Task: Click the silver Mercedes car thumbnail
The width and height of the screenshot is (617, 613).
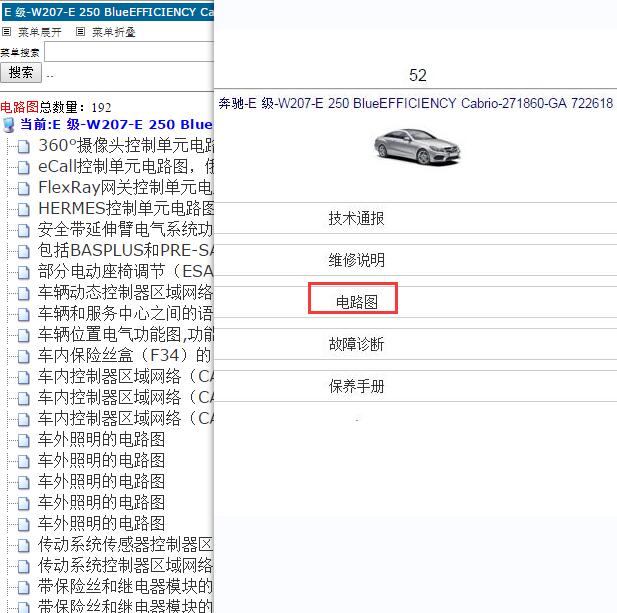Action: coord(417,146)
